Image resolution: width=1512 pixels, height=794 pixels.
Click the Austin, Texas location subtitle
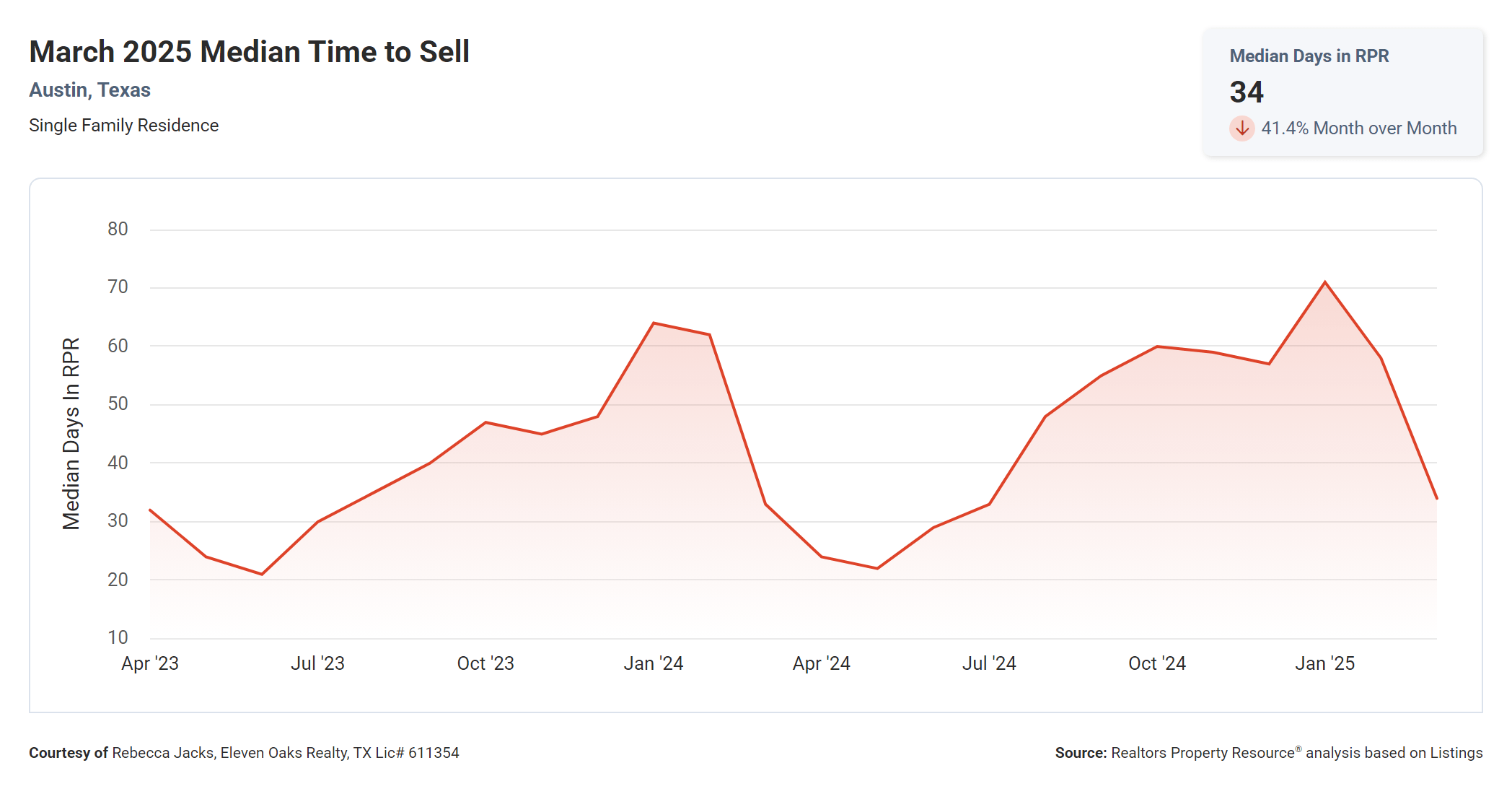pyautogui.click(x=89, y=90)
